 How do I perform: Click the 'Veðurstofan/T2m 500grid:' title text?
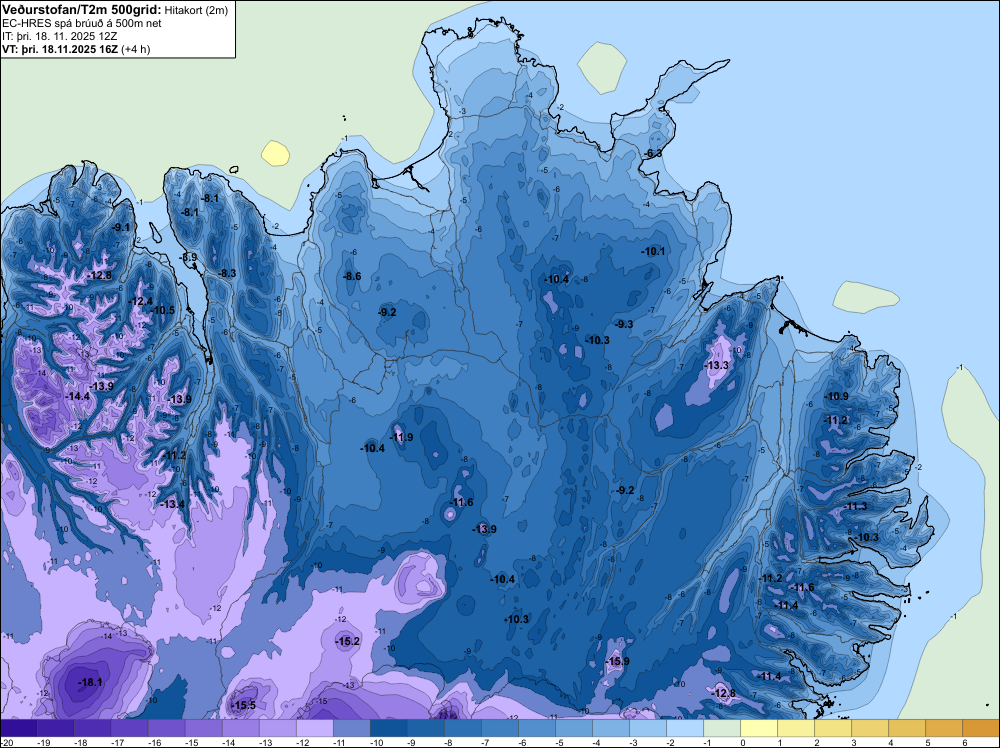80,10
